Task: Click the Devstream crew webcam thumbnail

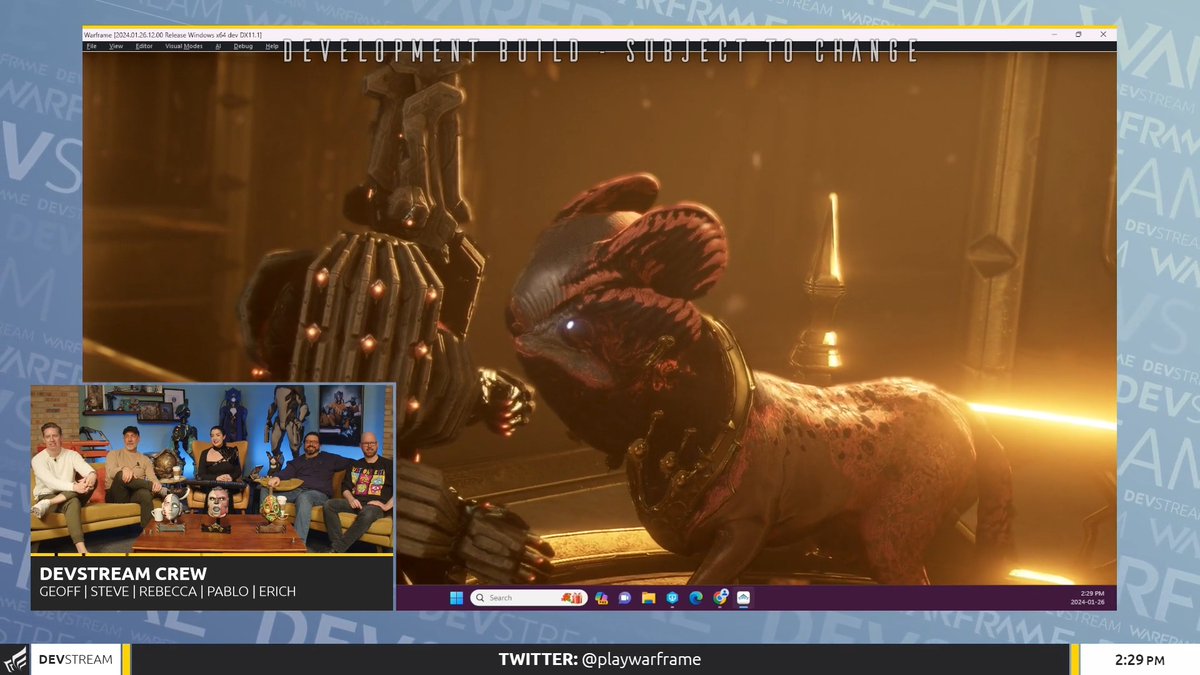Action: pos(212,468)
